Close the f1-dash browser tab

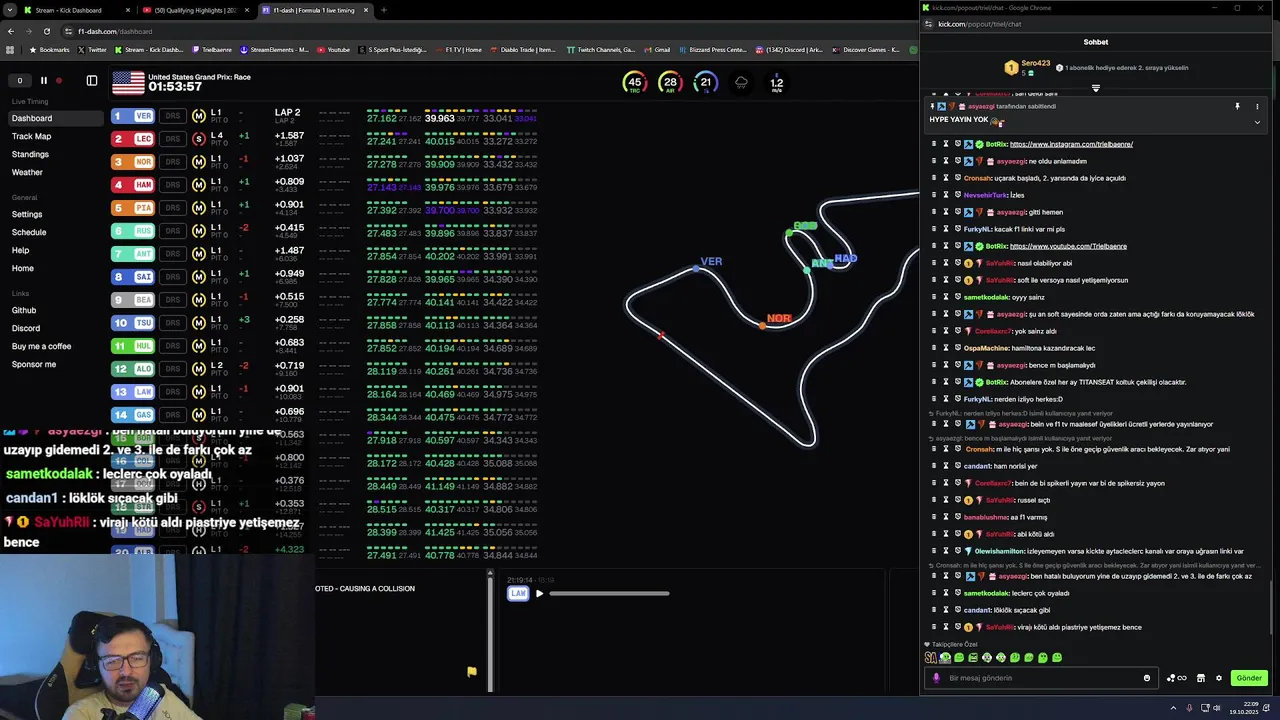[366, 10]
